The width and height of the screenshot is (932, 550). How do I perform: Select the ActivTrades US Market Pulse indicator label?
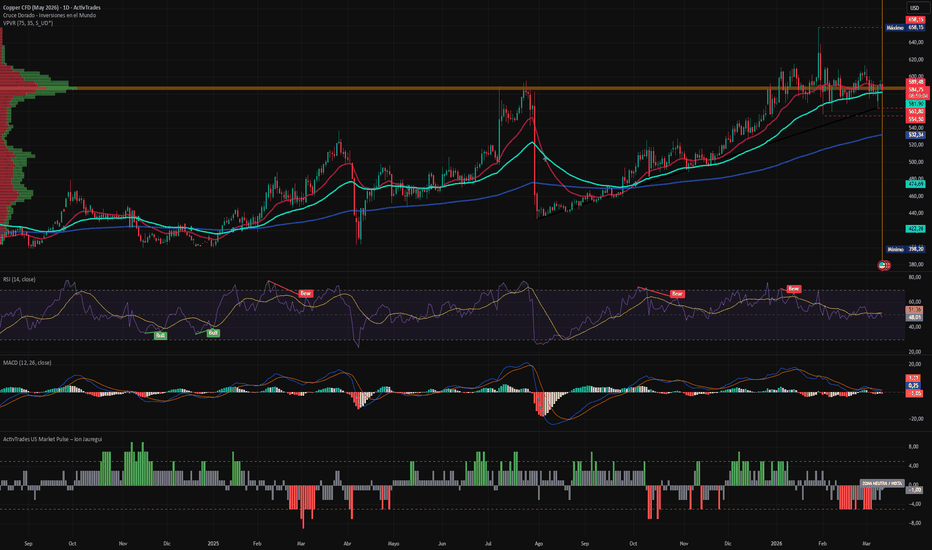pyautogui.click(x=52, y=439)
